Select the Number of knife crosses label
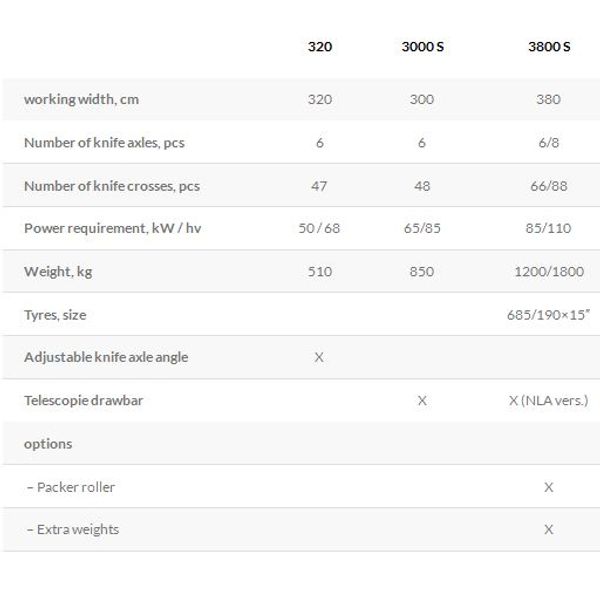Image resolution: width=600 pixels, height=600 pixels. pyautogui.click(x=112, y=186)
